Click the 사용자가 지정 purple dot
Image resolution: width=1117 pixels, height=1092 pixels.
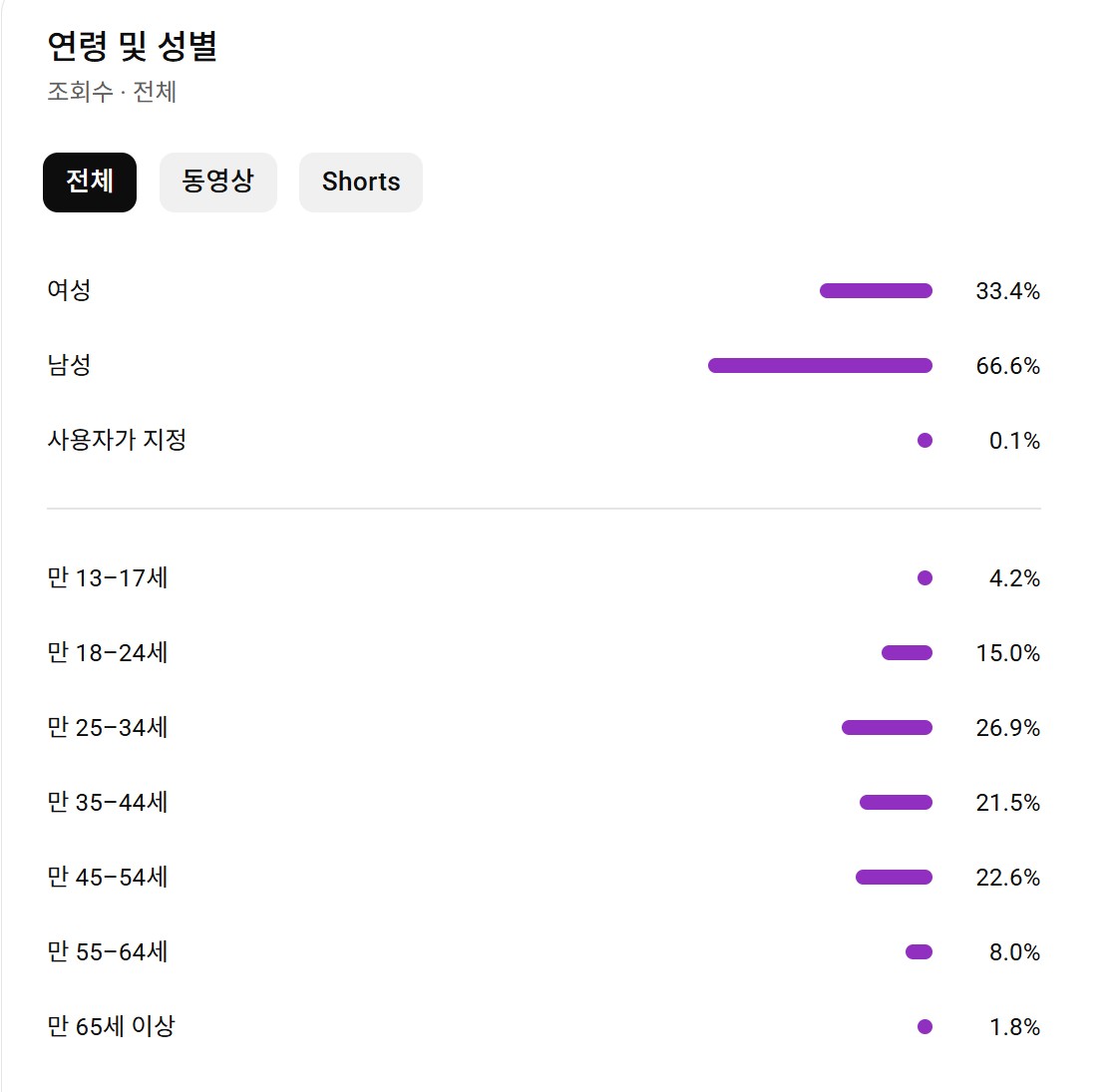pos(925,440)
